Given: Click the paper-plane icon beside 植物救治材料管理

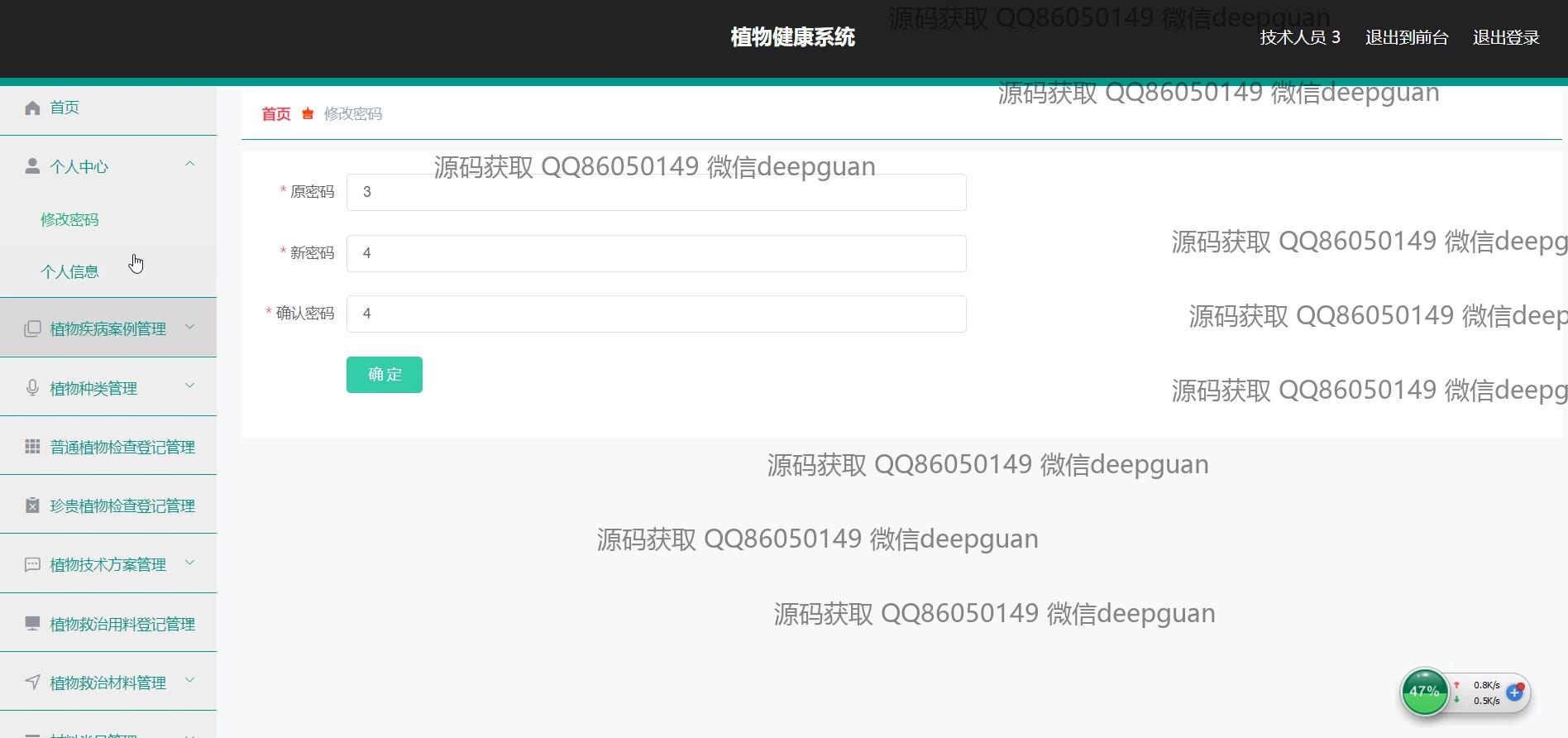Looking at the screenshot, I should [x=32, y=682].
